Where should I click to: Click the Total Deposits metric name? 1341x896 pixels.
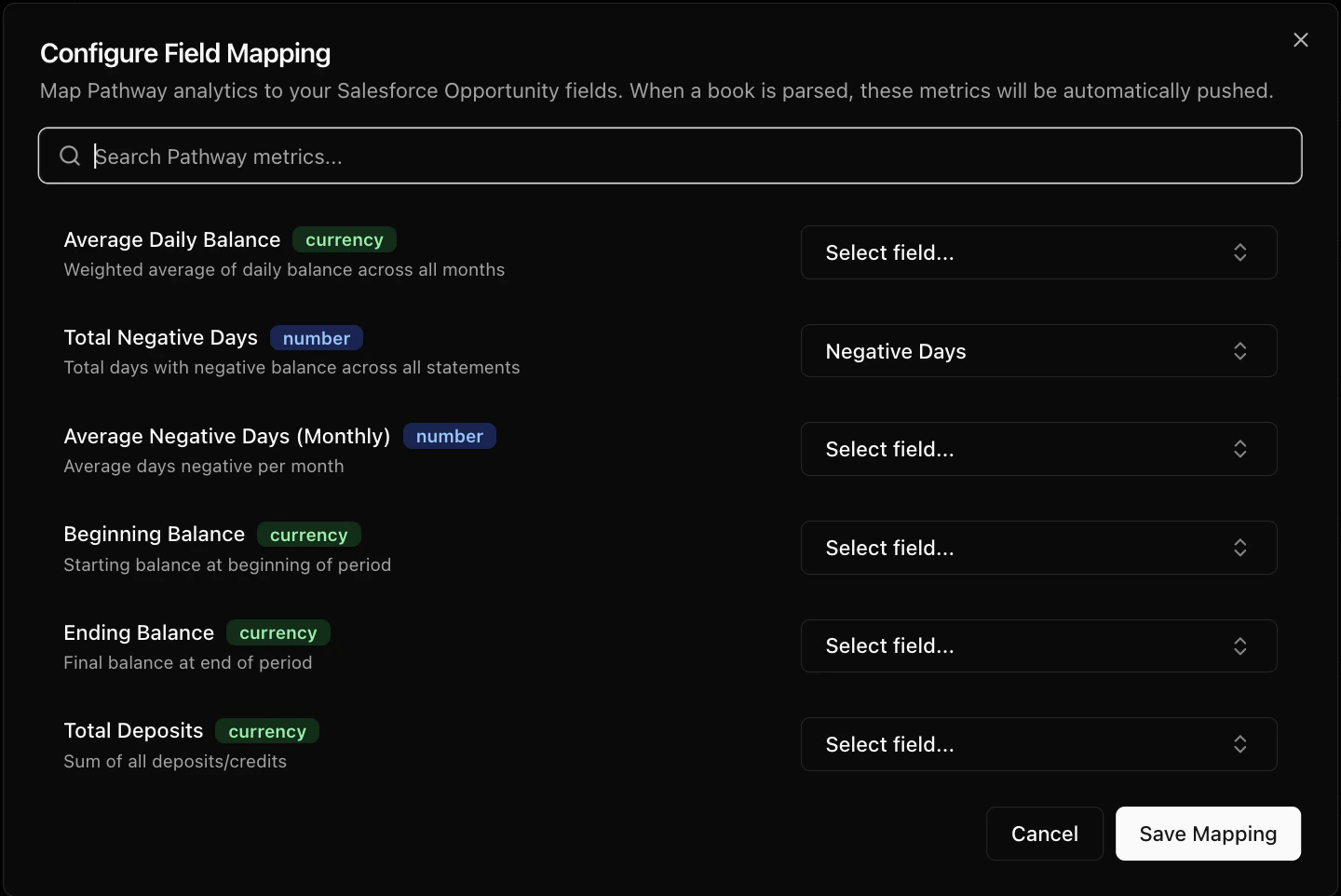pos(133,730)
